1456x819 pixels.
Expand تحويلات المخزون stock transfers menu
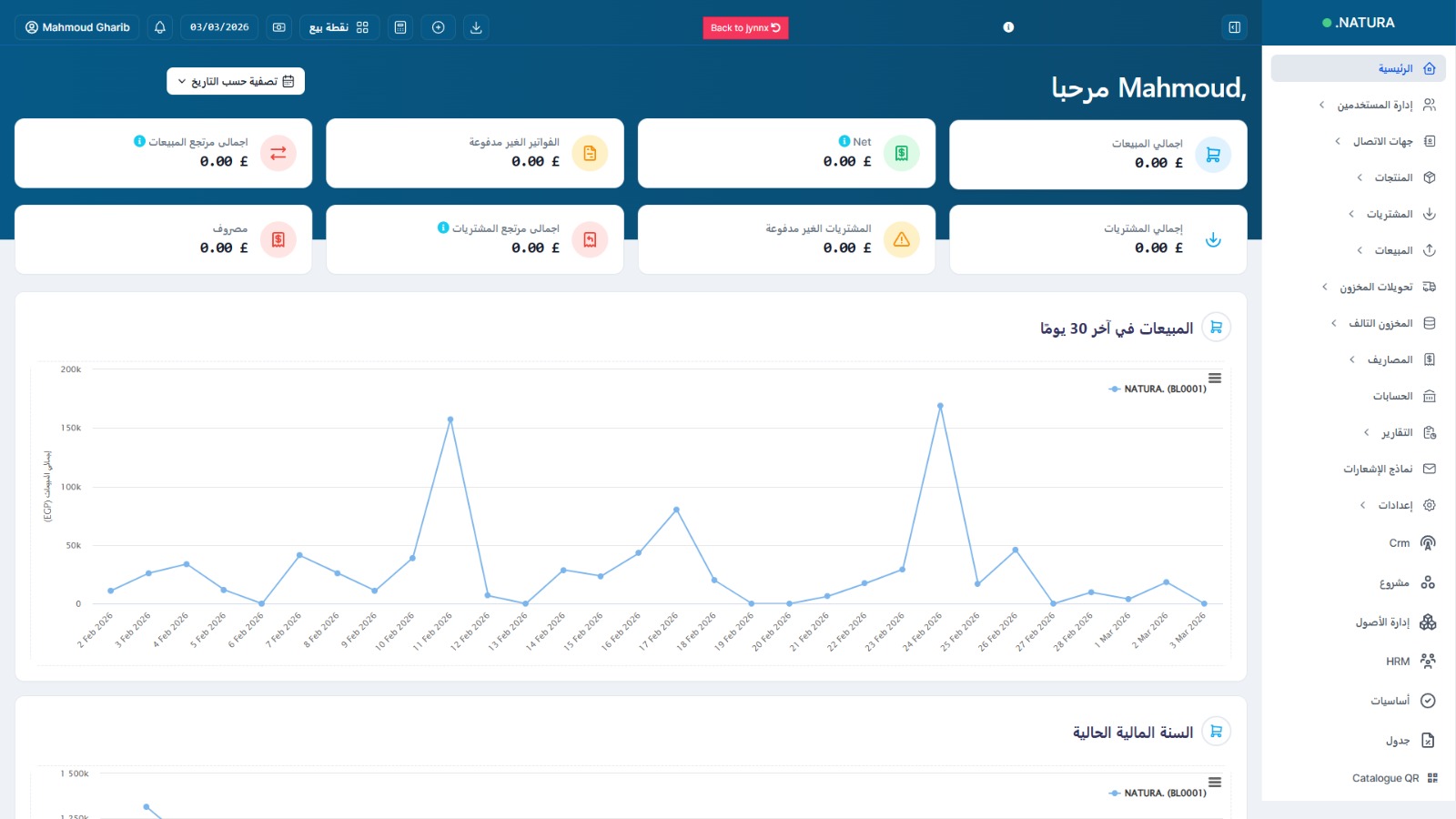tap(1358, 287)
